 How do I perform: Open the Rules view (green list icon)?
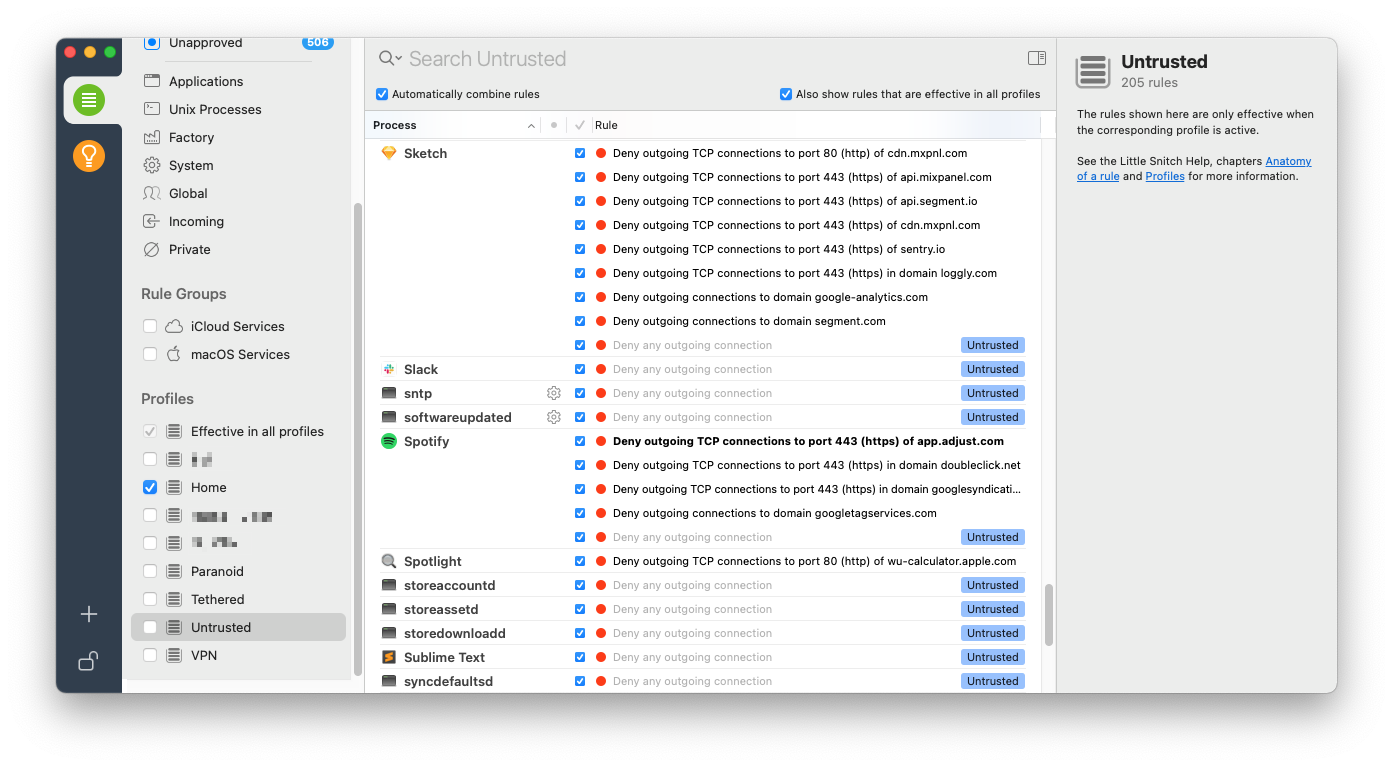(89, 99)
